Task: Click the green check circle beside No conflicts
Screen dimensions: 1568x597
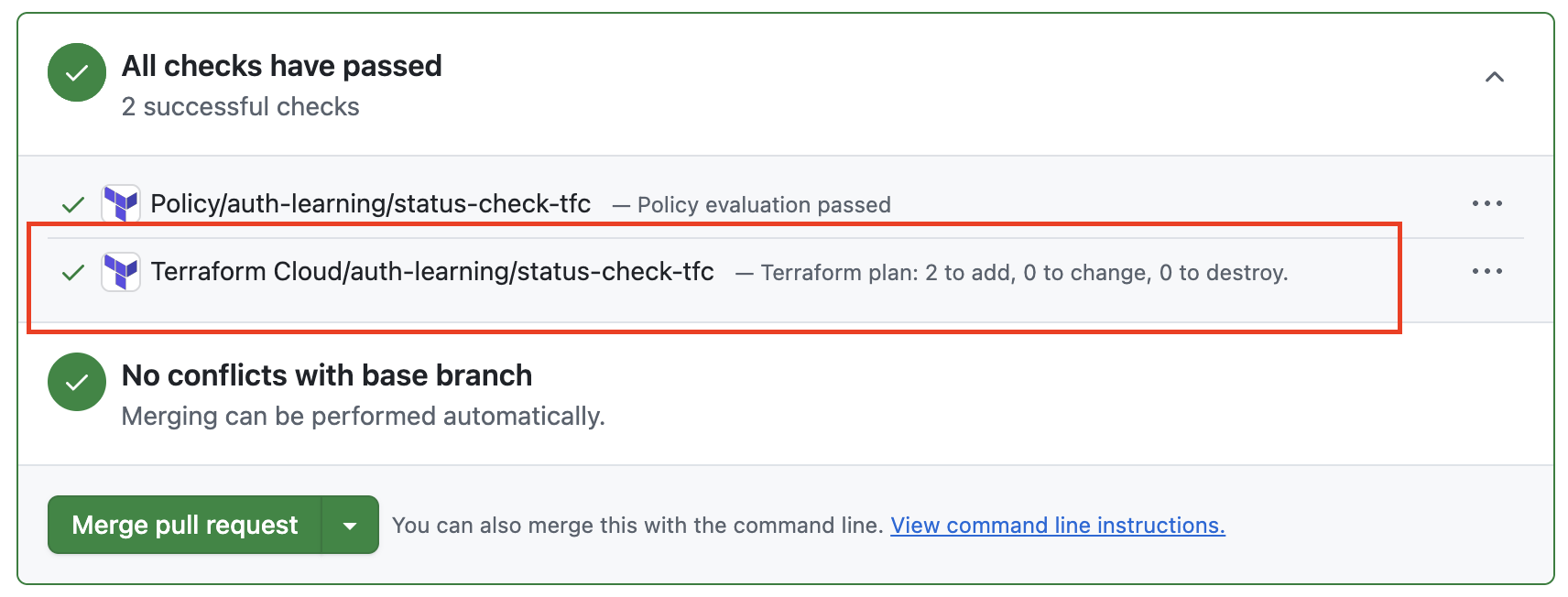Action: [77, 382]
